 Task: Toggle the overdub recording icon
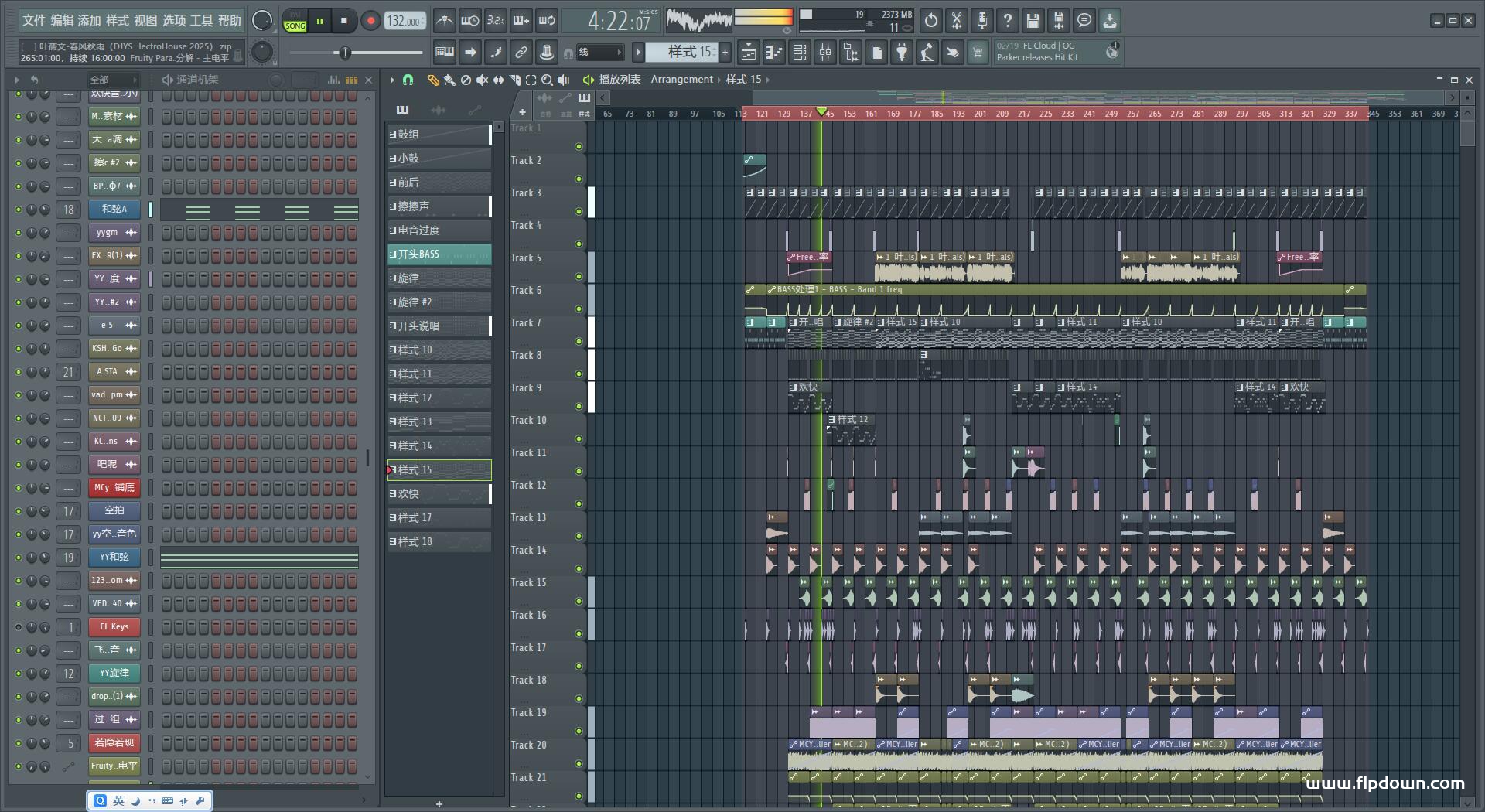click(x=521, y=21)
